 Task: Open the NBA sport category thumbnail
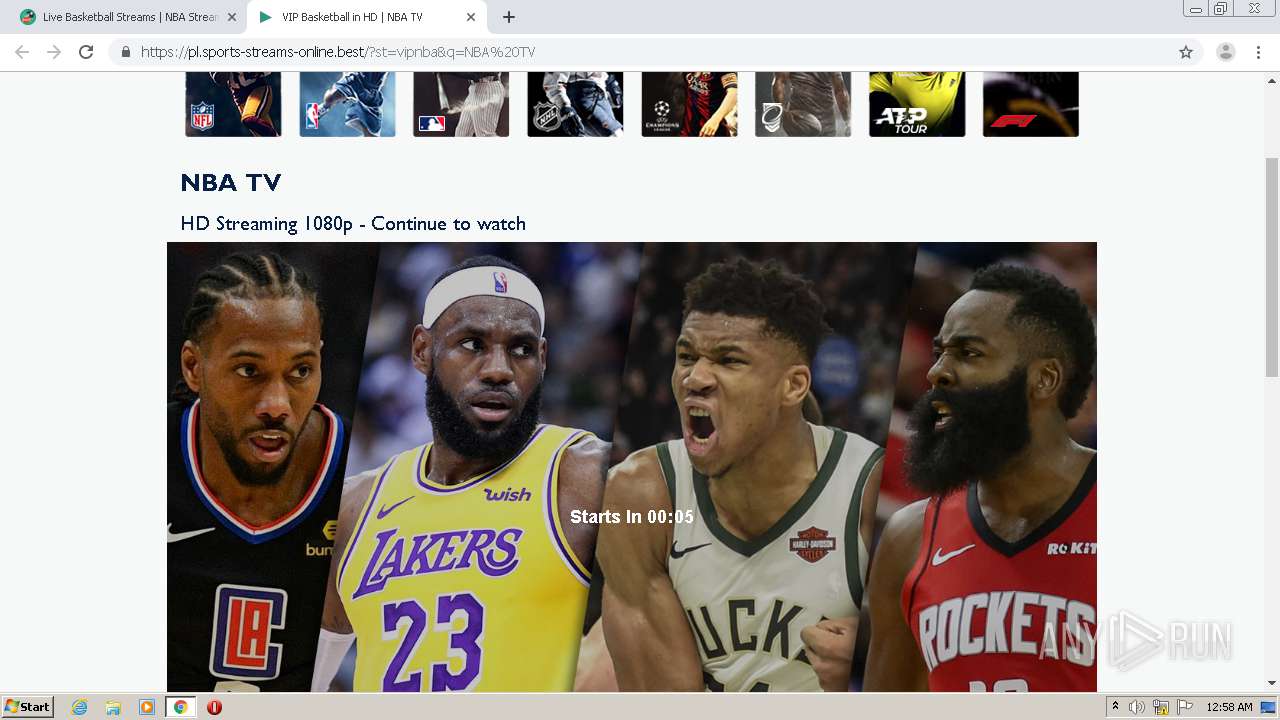(x=347, y=104)
